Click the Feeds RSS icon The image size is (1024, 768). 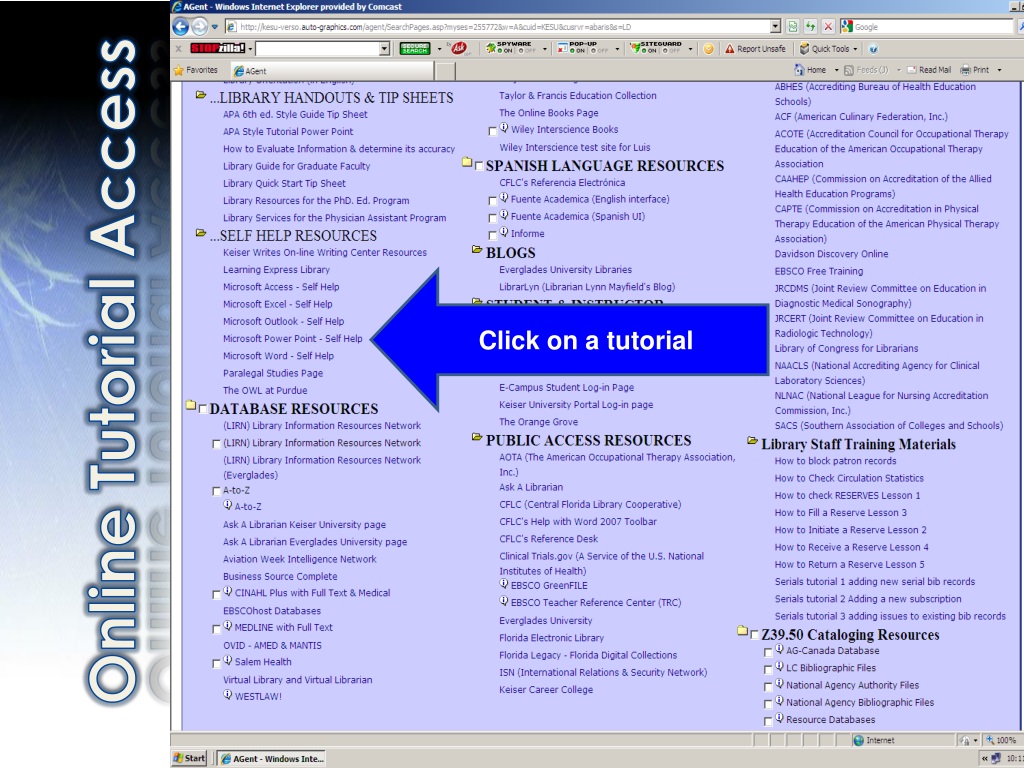849,70
